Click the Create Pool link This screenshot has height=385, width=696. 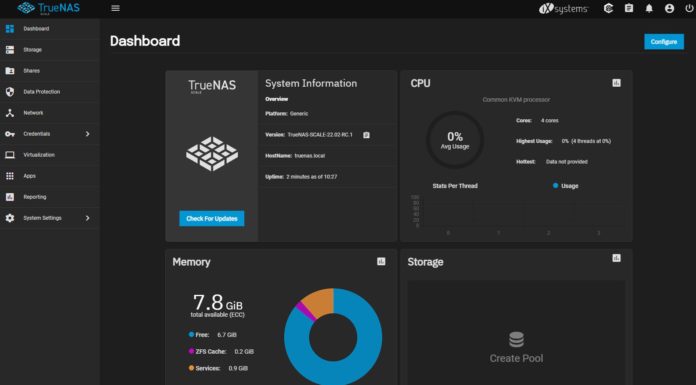[x=516, y=358]
